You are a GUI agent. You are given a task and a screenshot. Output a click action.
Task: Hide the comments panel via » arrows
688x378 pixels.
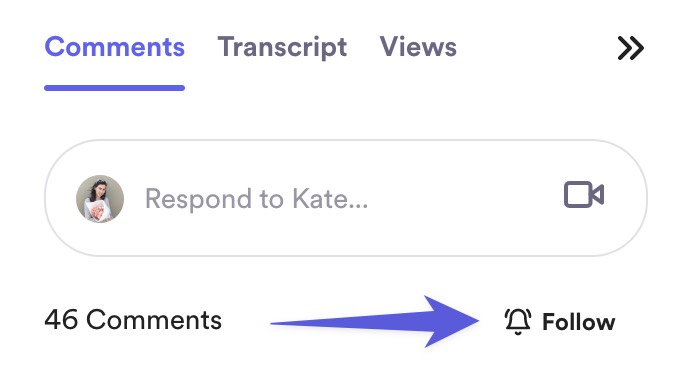coord(631,48)
